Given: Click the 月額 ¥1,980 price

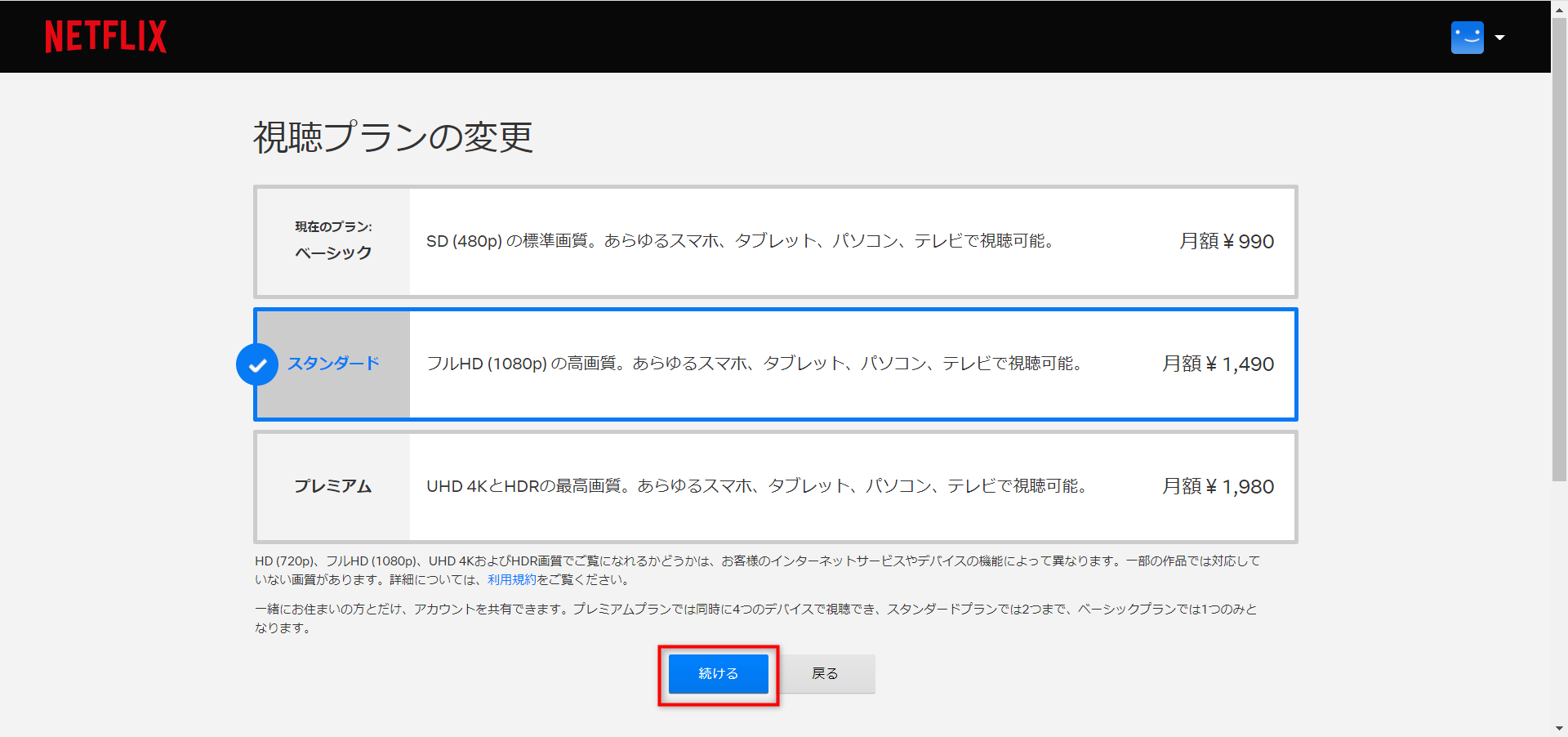Looking at the screenshot, I should tap(1218, 486).
